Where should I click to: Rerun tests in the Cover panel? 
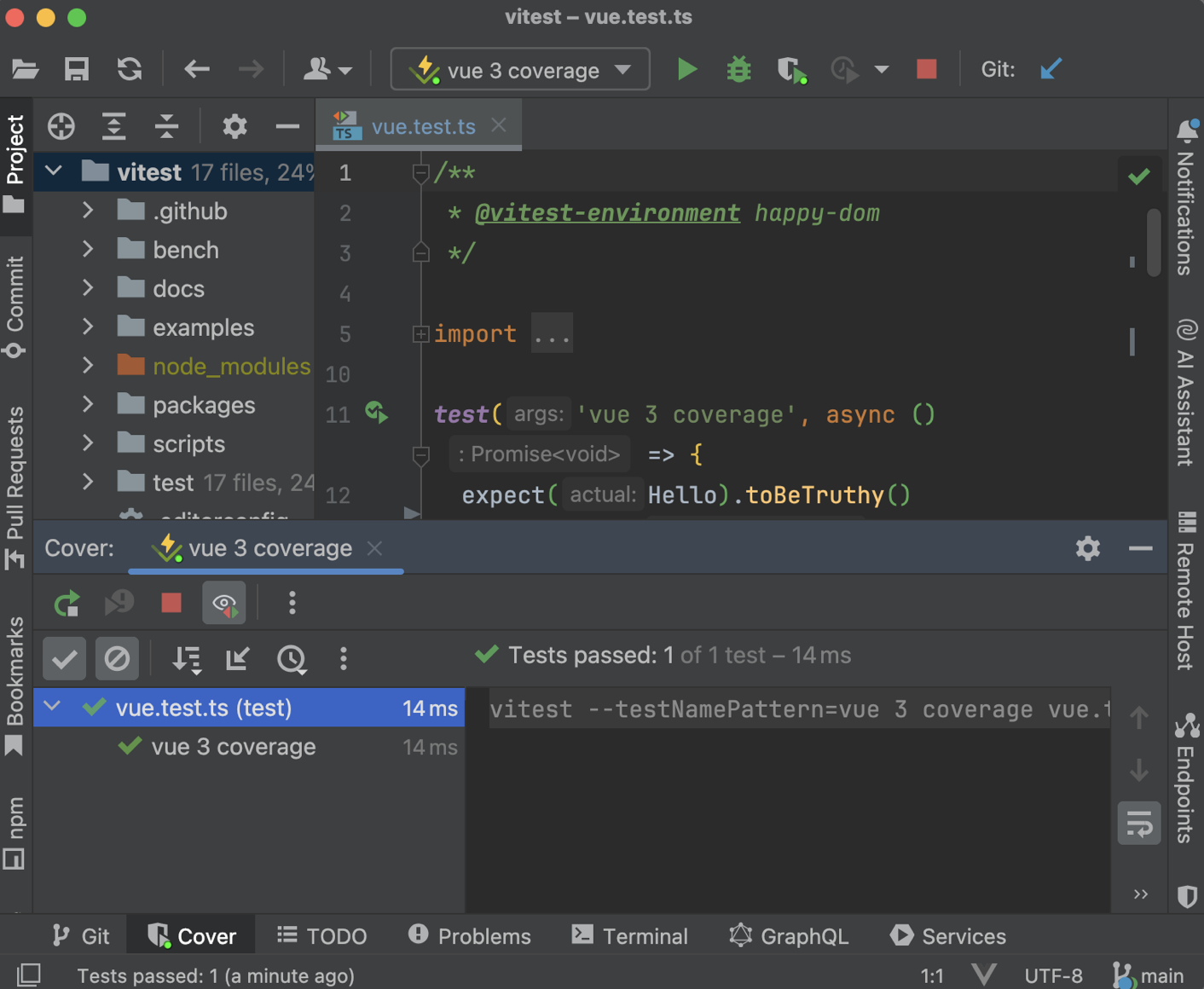[67, 603]
